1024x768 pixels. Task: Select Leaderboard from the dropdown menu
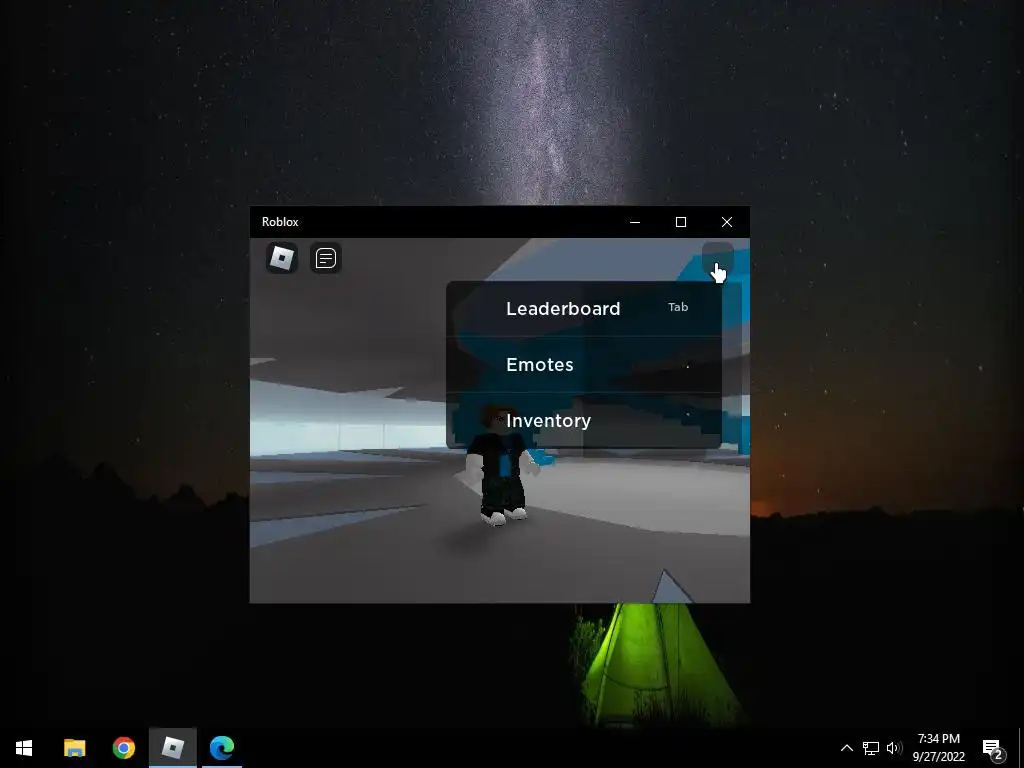tap(584, 308)
